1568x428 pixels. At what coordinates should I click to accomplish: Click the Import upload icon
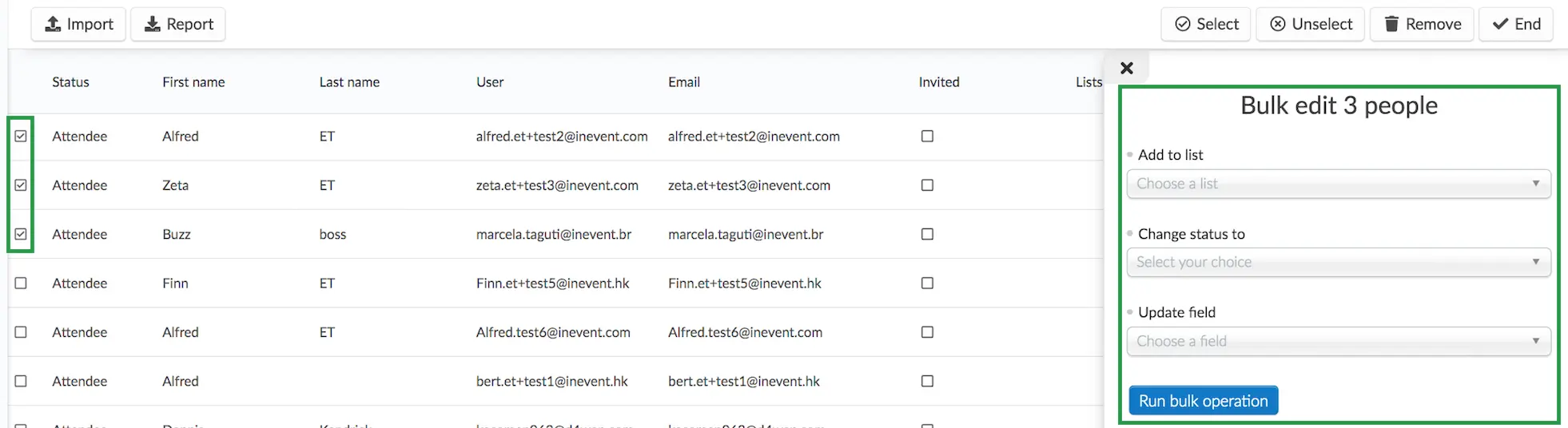(53, 24)
